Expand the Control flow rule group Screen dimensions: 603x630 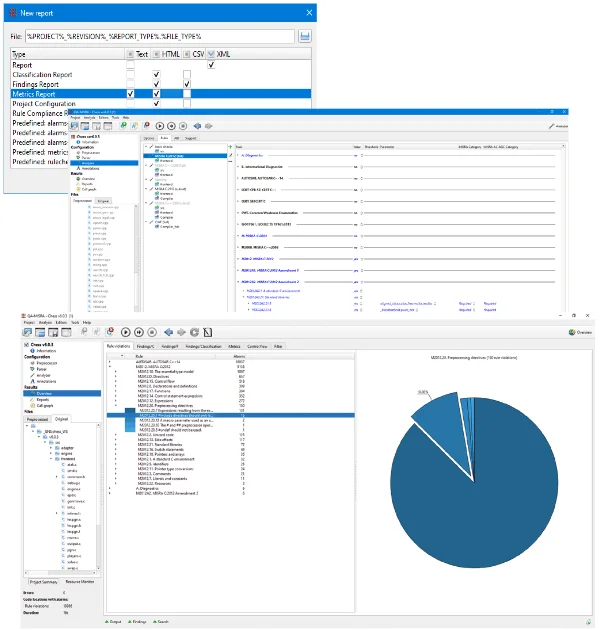[116, 381]
